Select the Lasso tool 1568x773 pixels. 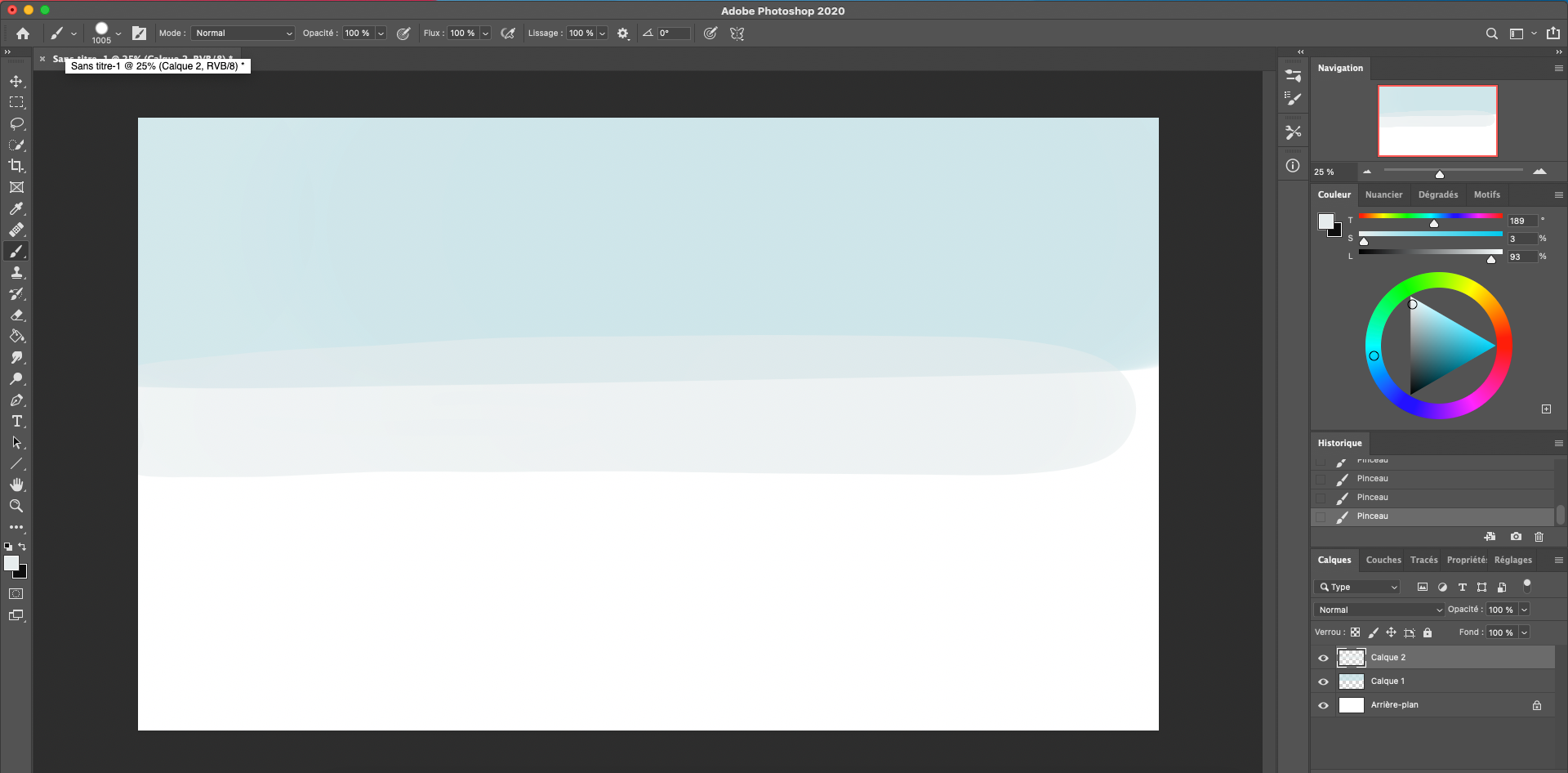coord(16,123)
